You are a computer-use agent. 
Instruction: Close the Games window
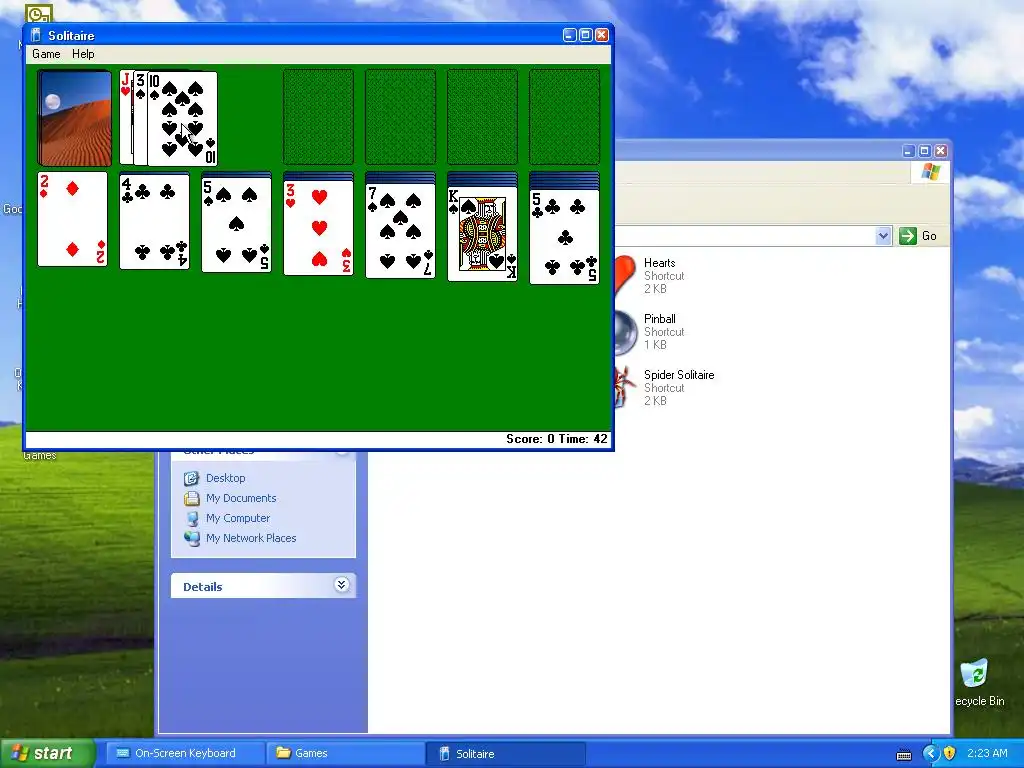(x=940, y=151)
